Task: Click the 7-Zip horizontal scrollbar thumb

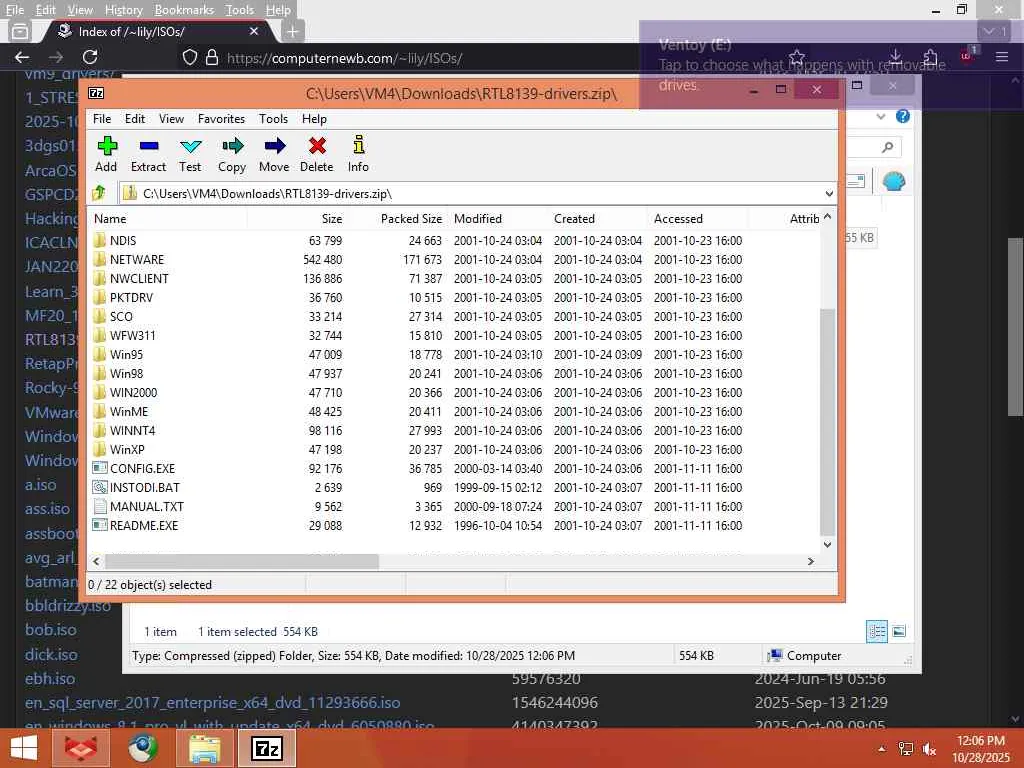Action: [242, 561]
